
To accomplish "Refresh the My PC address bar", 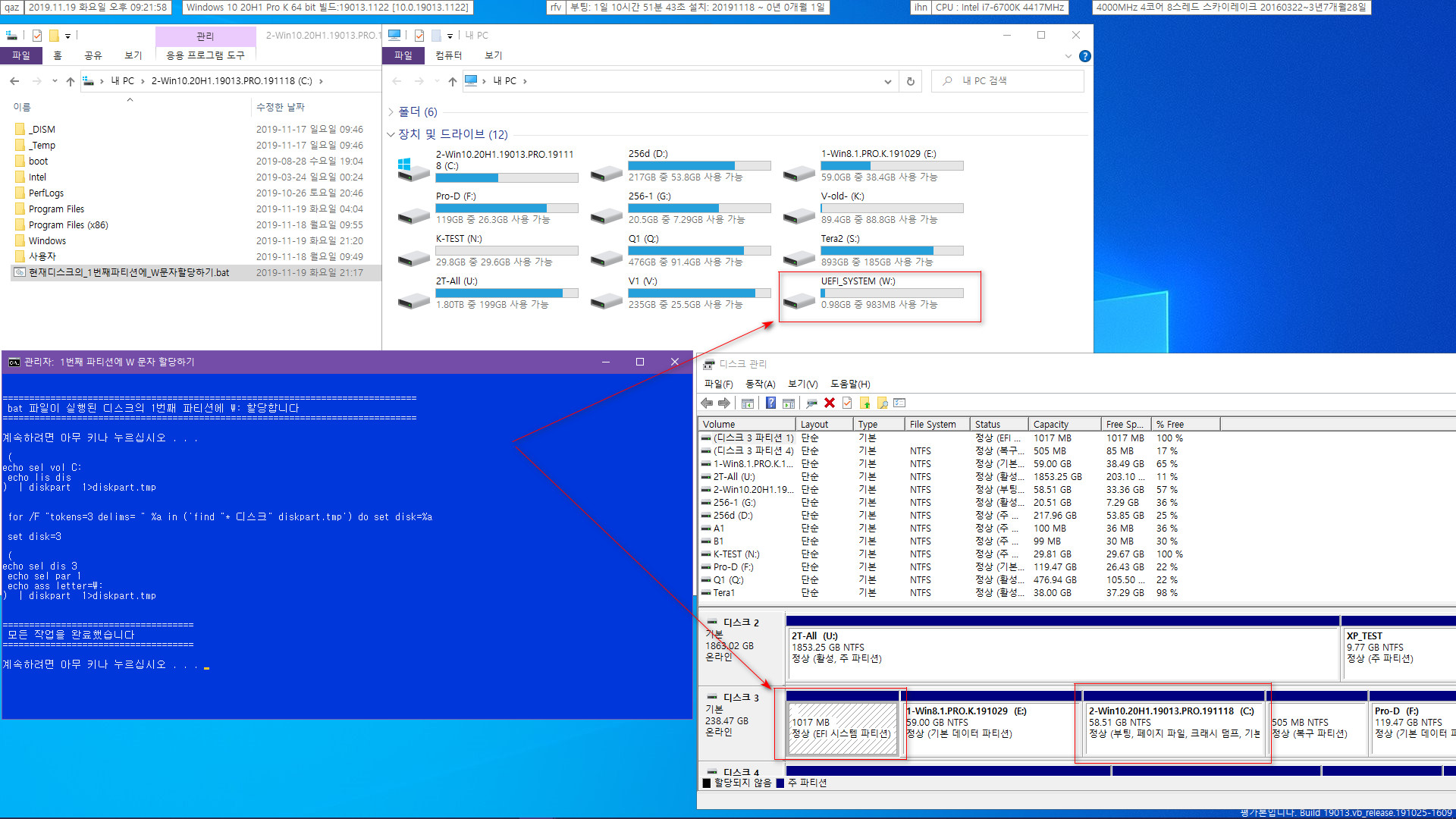I will (x=911, y=81).
